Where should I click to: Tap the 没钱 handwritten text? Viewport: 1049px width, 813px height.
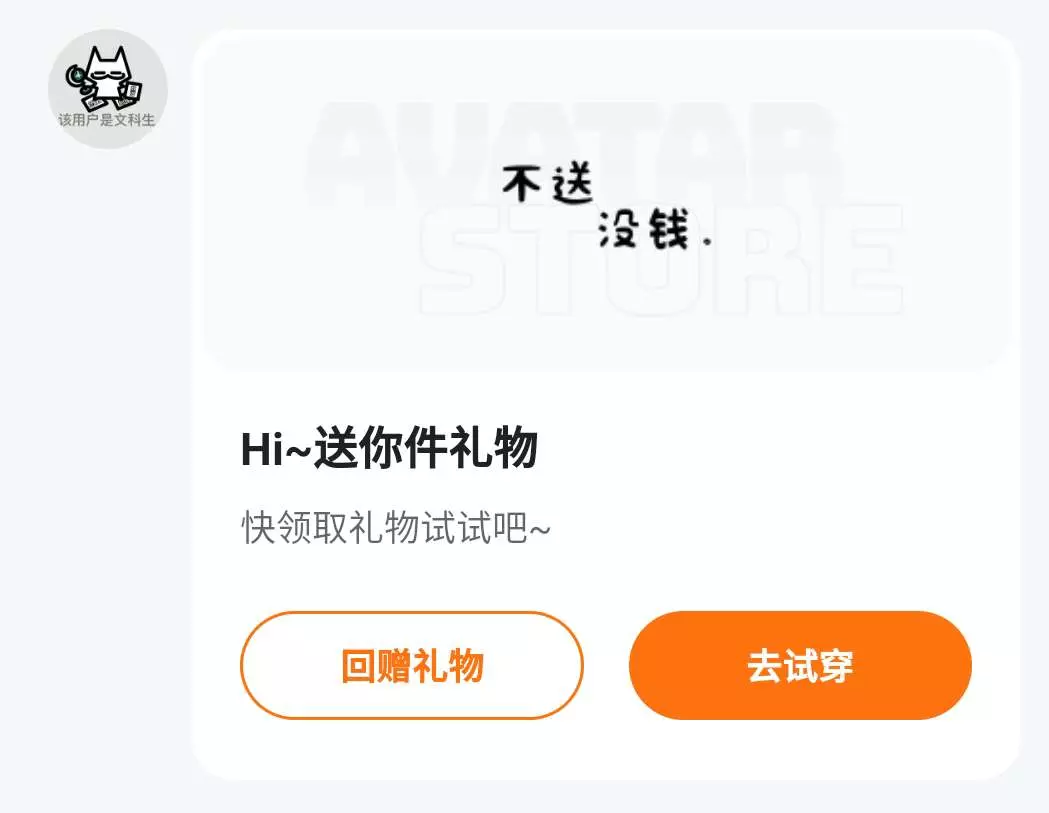click(644, 229)
